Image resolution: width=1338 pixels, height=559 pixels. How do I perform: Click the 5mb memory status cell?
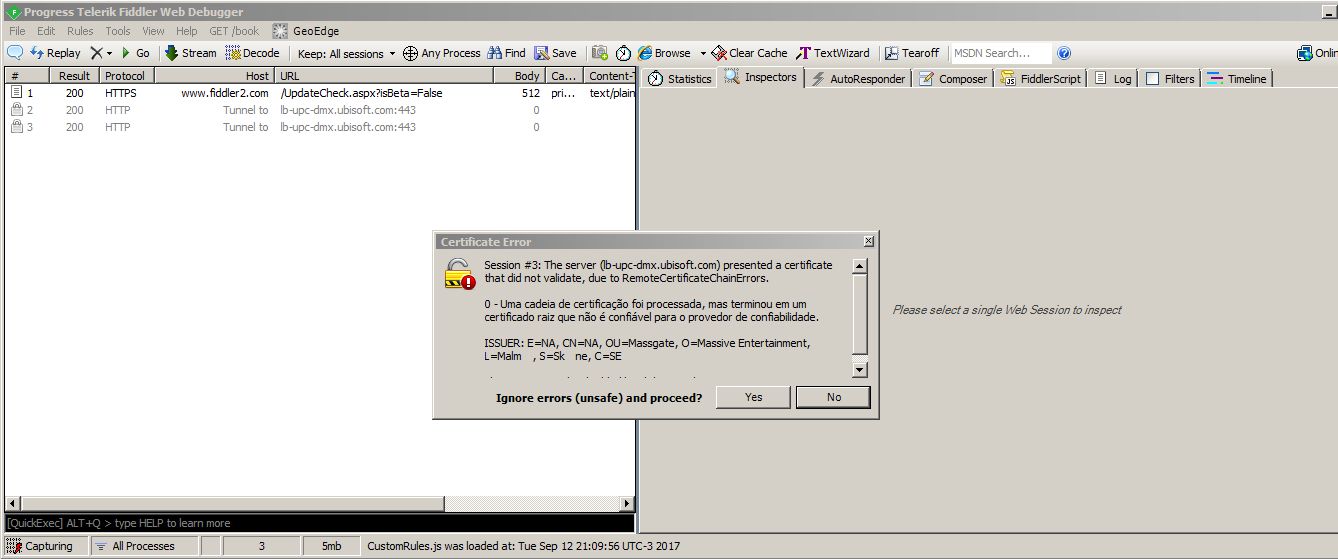[x=331, y=546]
